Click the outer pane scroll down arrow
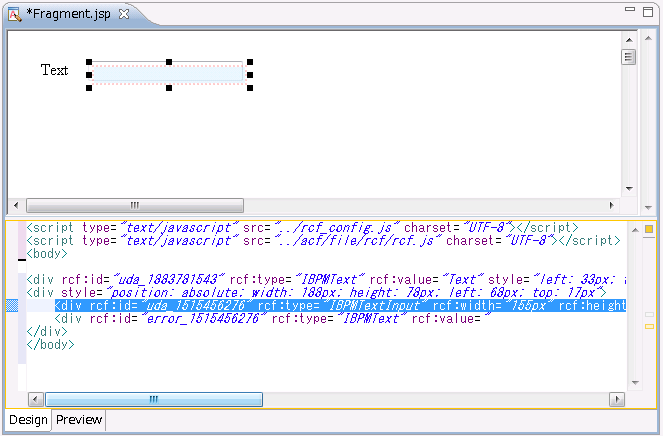 pos(648,208)
